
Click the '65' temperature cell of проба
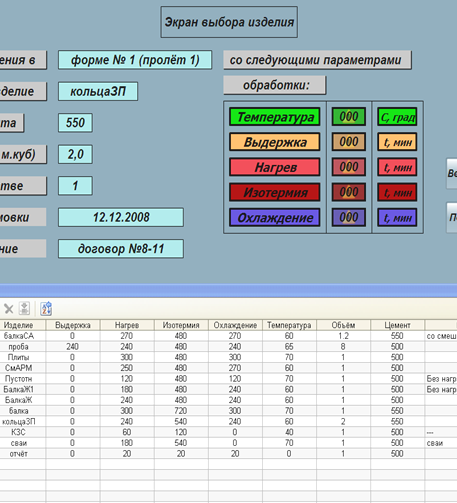coord(289,346)
